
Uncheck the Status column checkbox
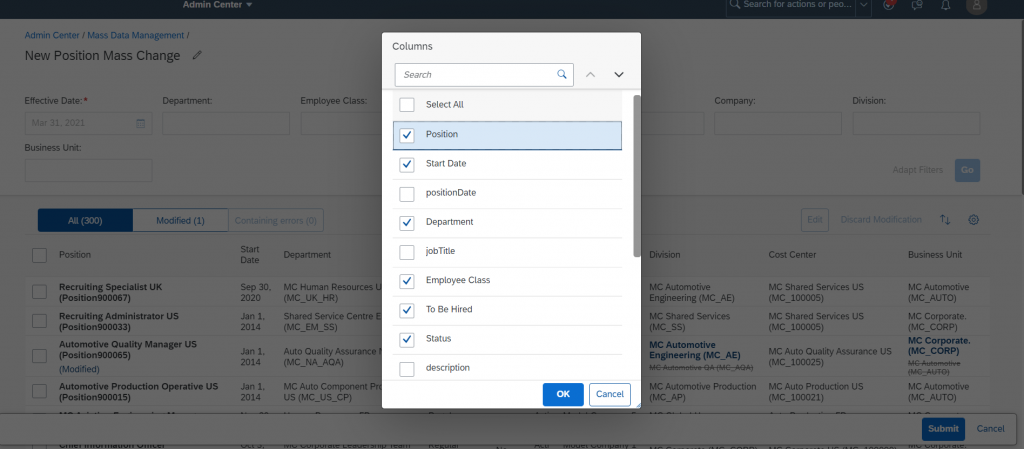(407, 339)
